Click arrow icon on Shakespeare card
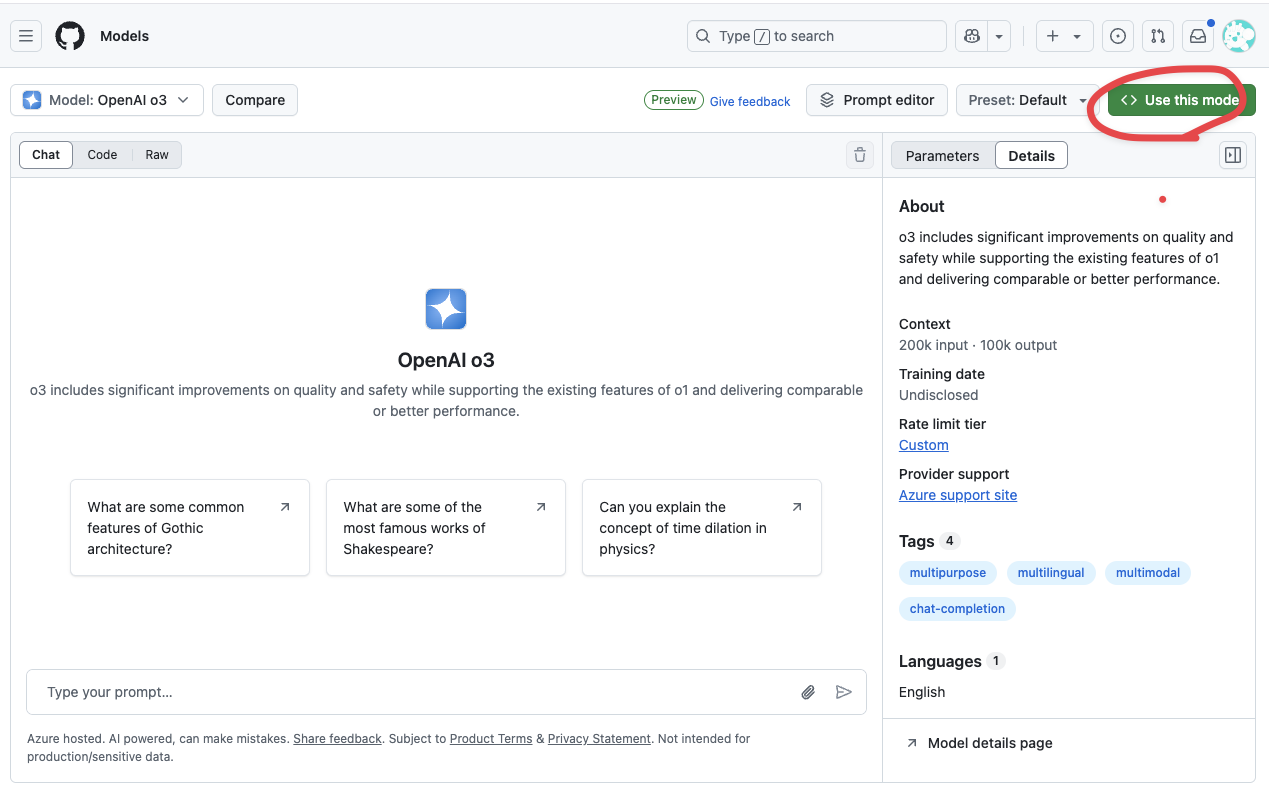The height and width of the screenshot is (794, 1269). 541,507
